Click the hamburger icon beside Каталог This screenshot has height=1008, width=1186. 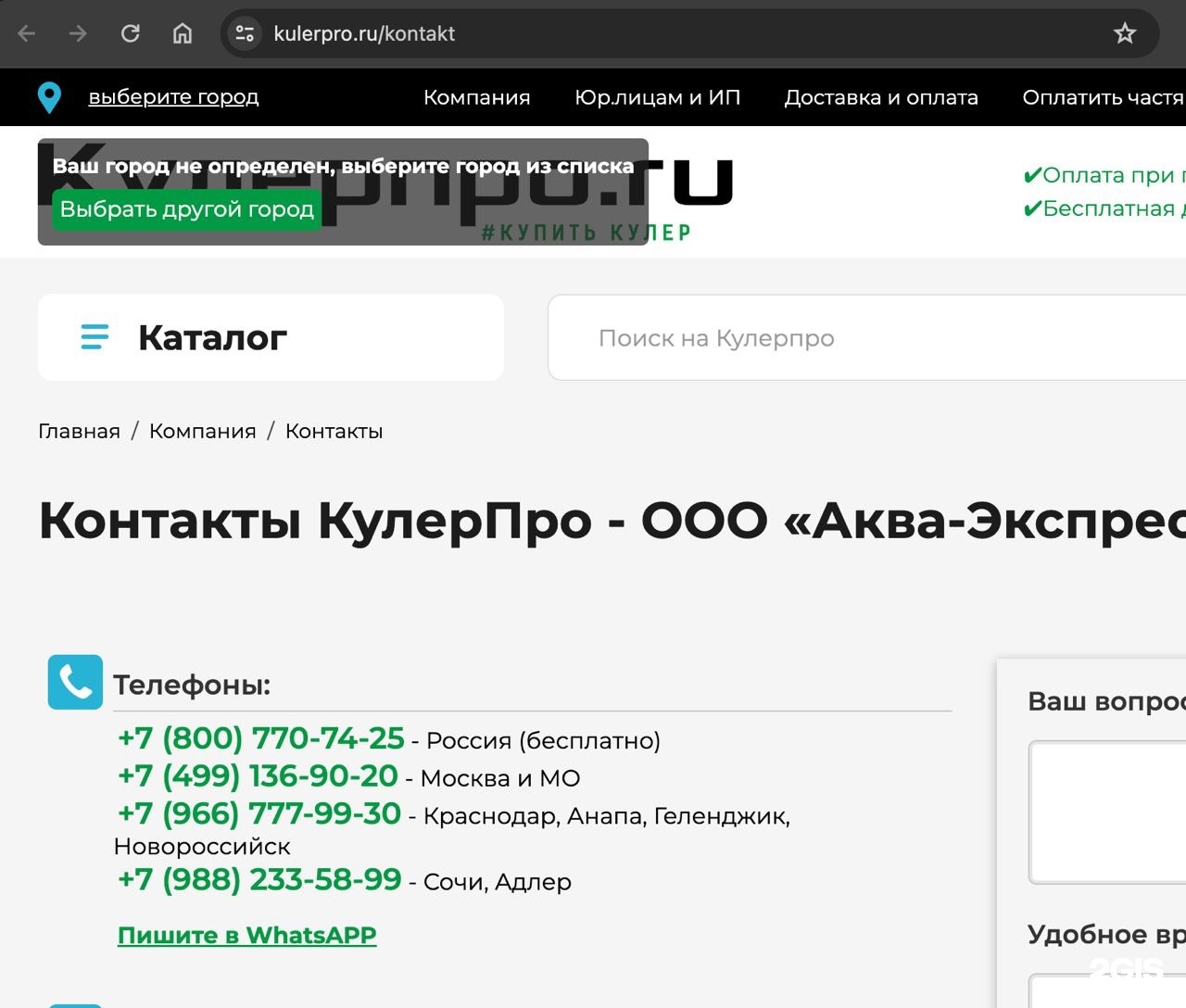coord(95,337)
